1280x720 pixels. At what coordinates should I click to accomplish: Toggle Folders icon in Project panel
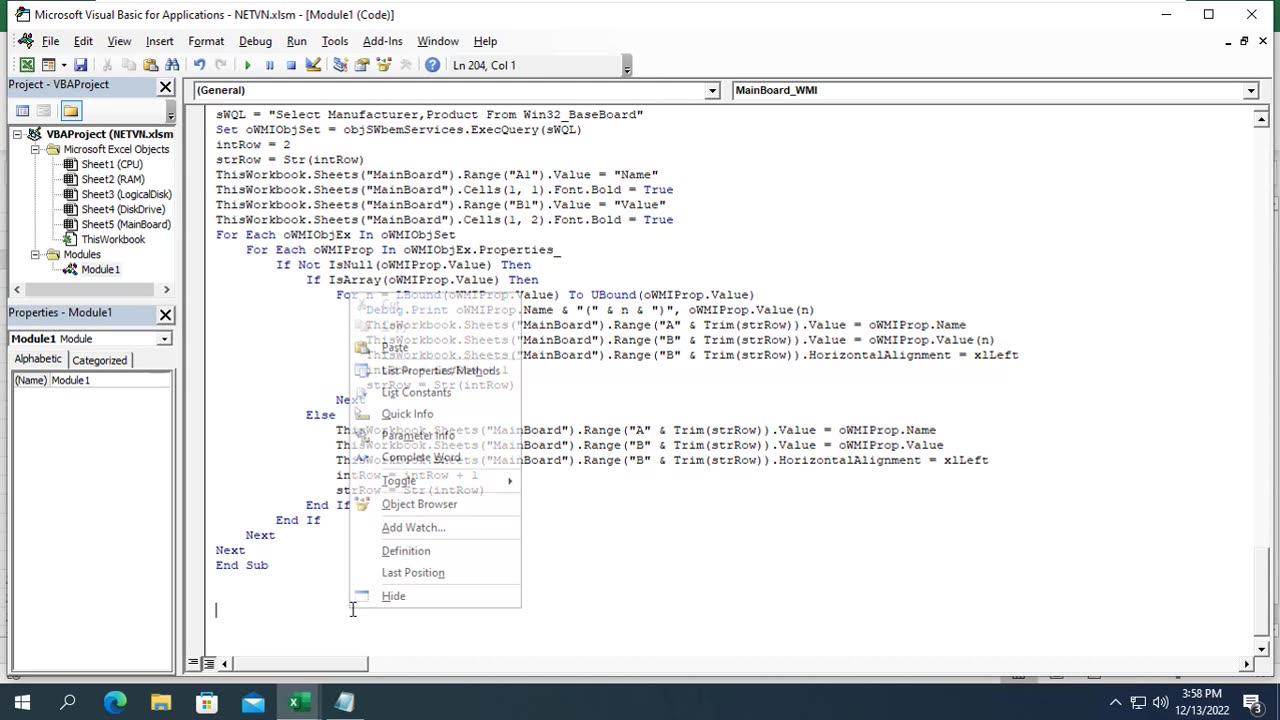click(70, 111)
